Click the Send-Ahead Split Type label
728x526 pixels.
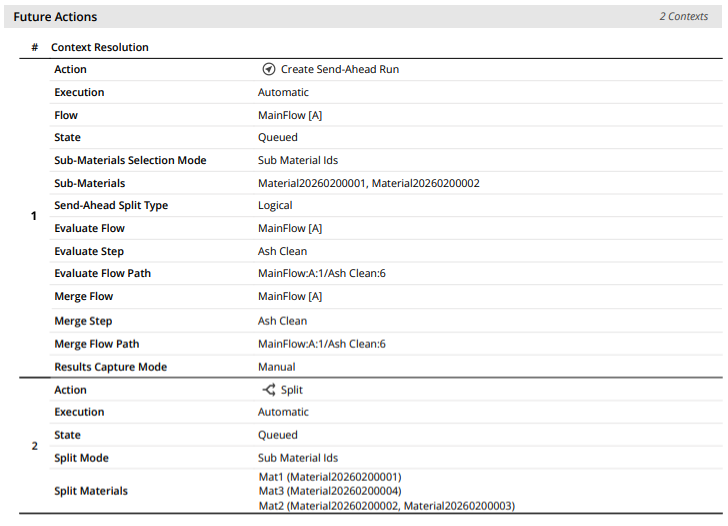click(x=111, y=206)
